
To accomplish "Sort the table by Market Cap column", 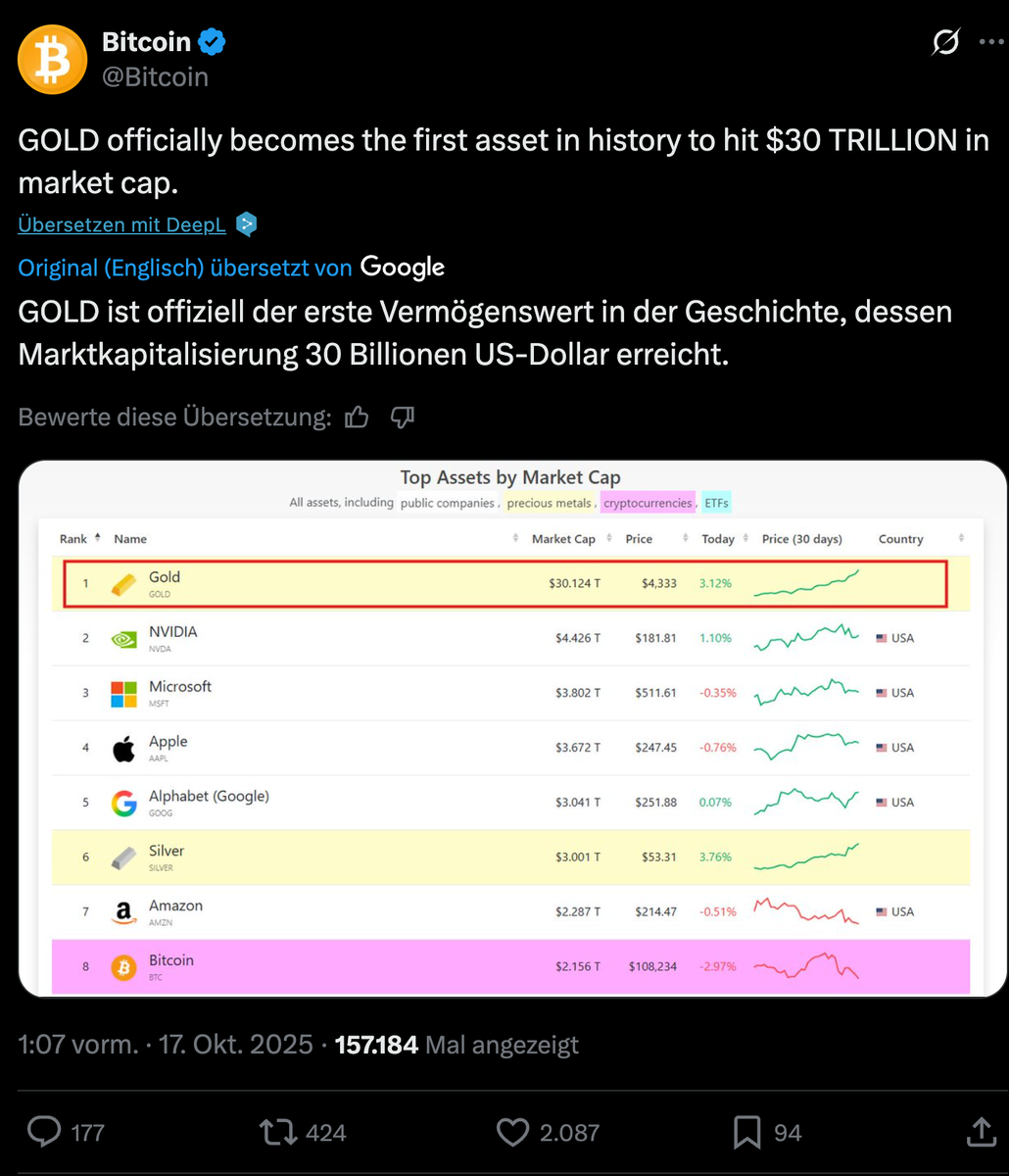I will (x=563, y=539).
